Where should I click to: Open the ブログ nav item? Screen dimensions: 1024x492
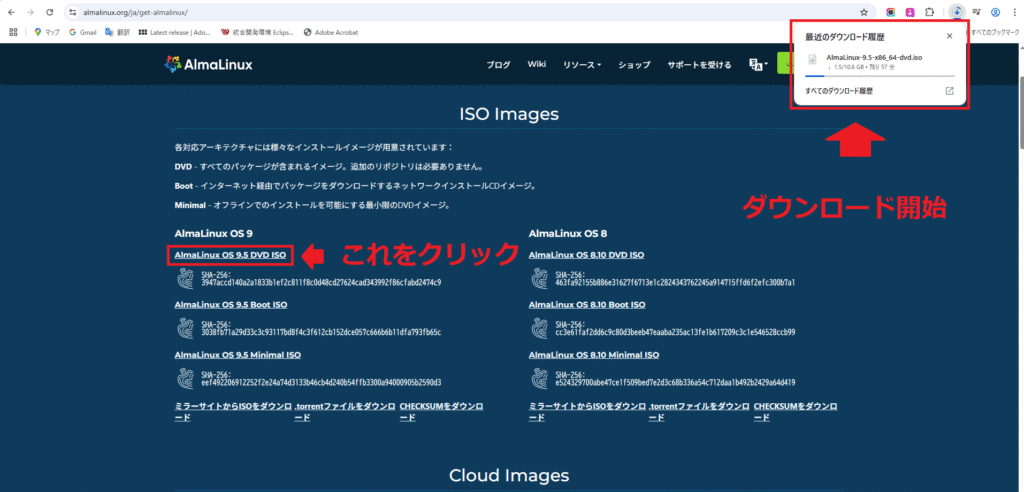coord(498,65)
